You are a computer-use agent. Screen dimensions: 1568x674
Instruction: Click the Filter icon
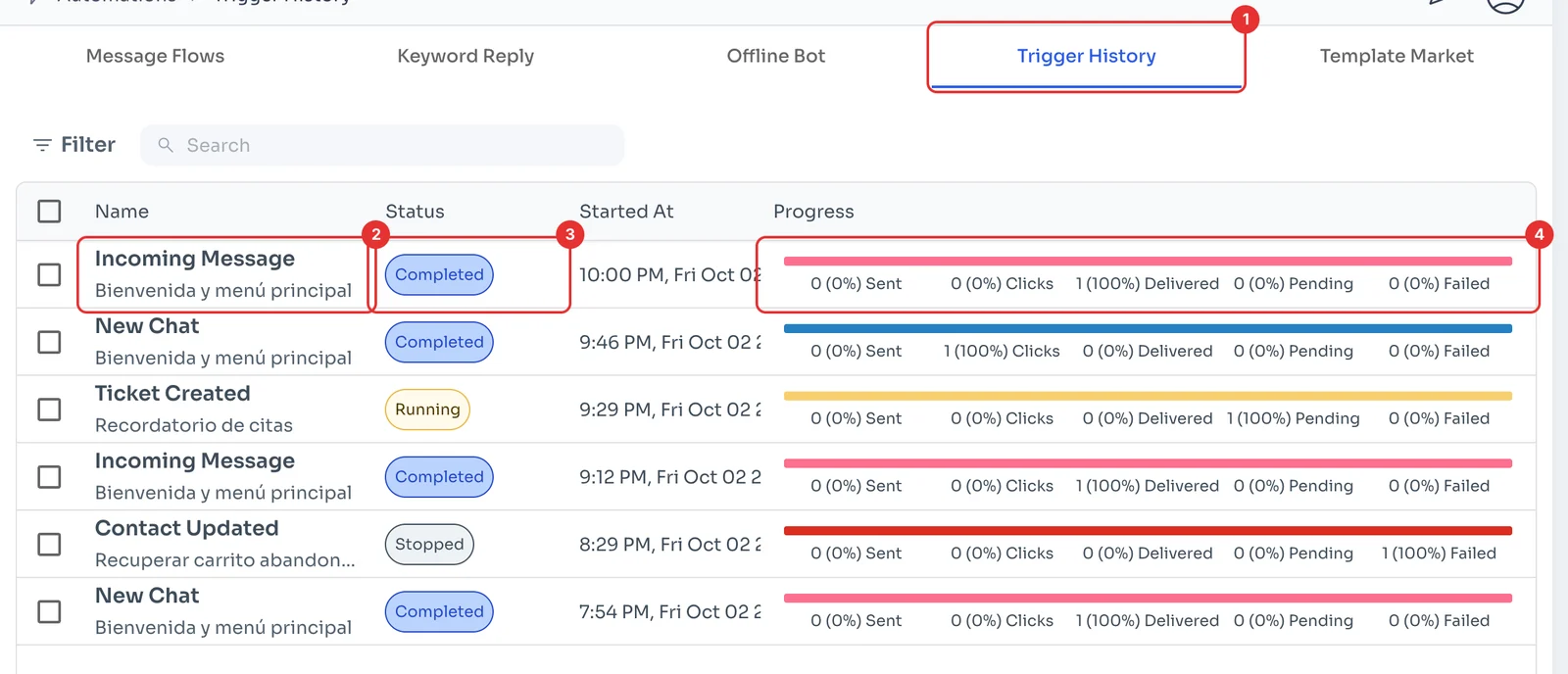[42, 145]
